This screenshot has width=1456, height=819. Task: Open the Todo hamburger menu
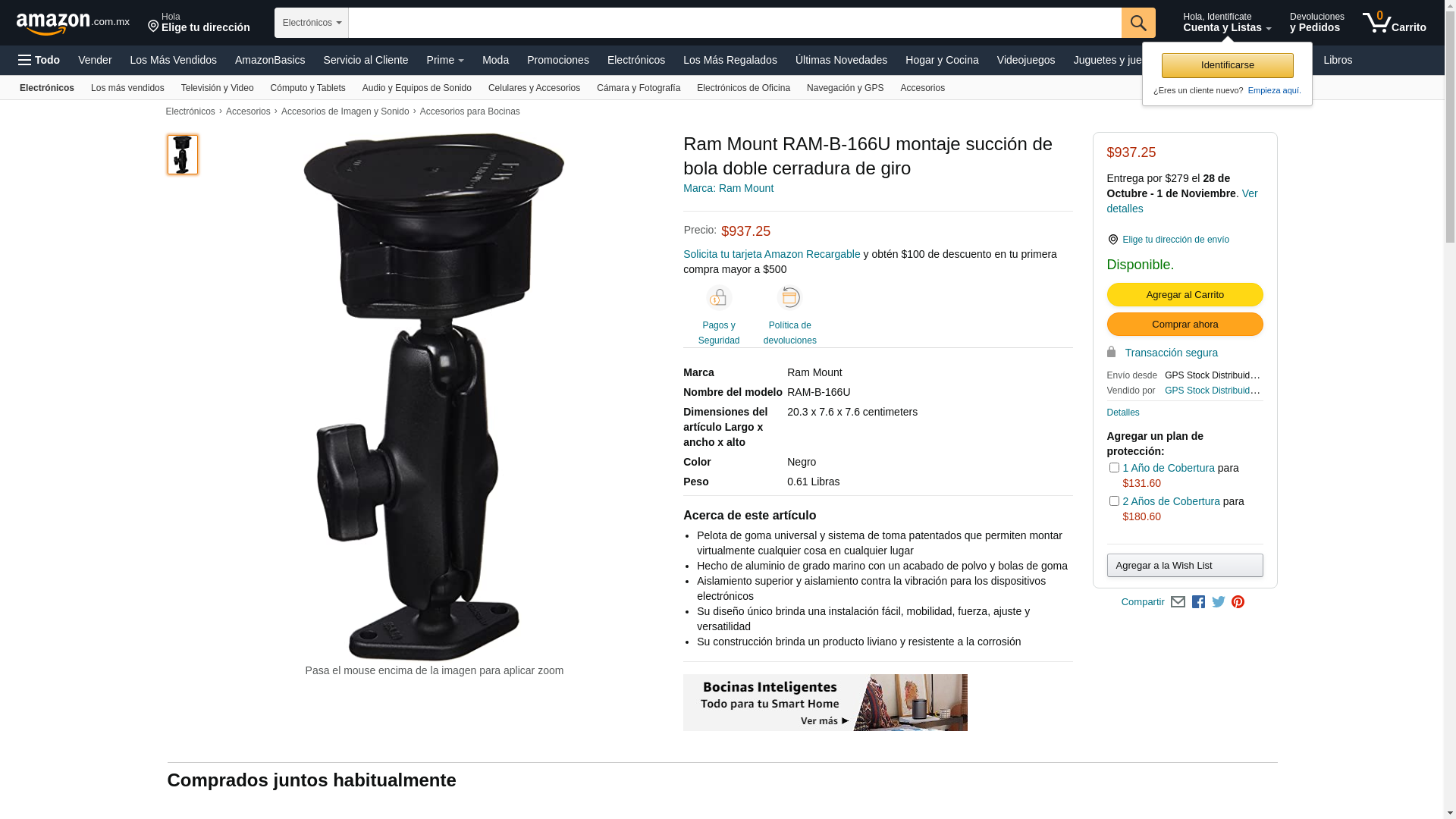point(39,60)
